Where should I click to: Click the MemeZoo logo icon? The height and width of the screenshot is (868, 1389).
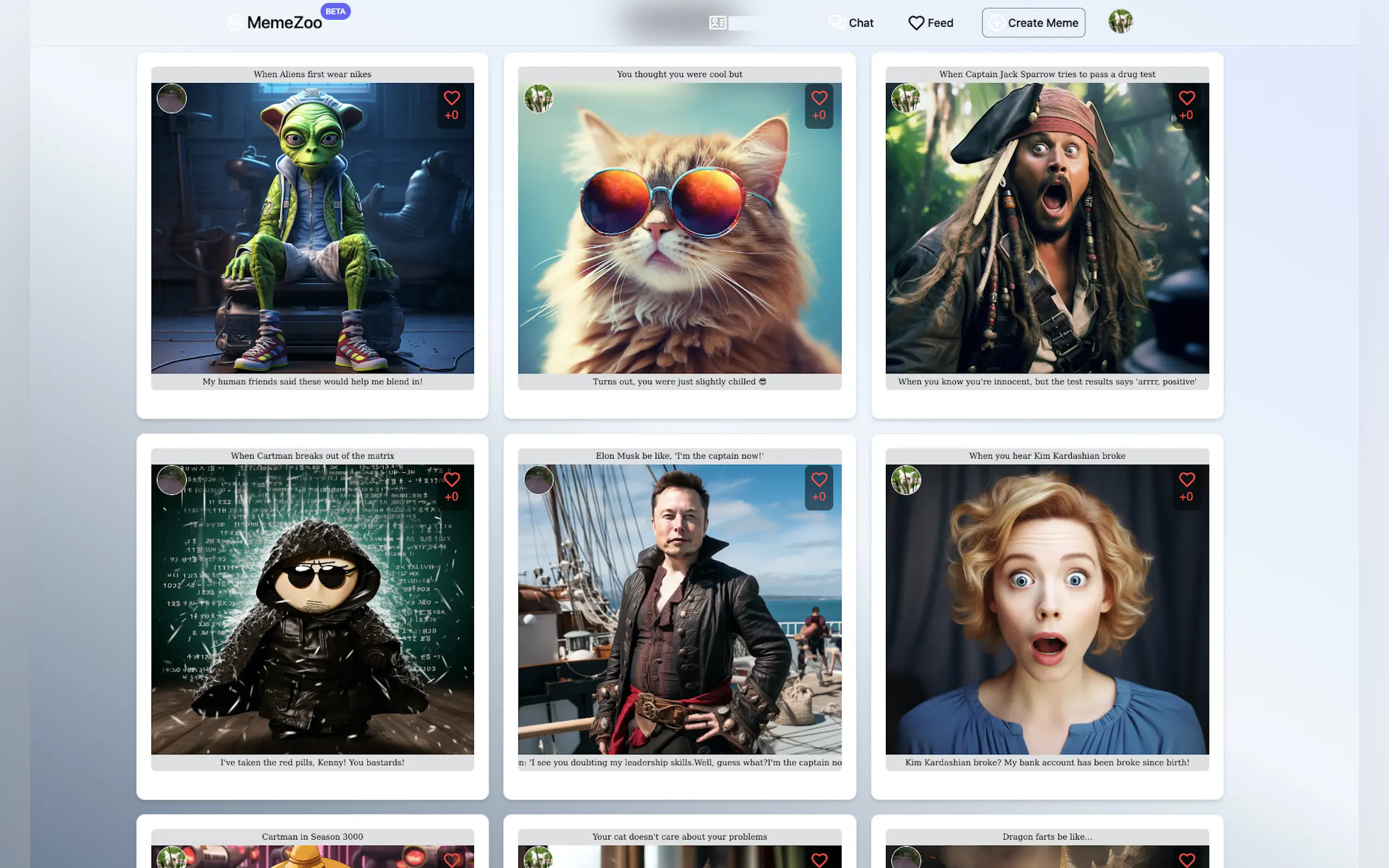[234, 23]
